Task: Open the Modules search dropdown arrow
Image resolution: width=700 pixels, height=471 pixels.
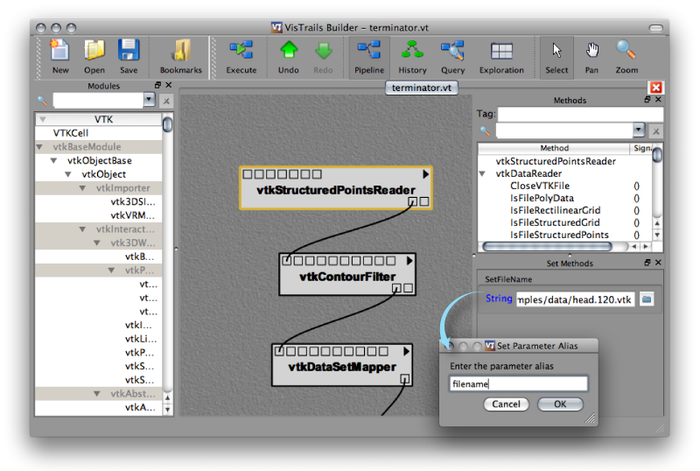Action: 149,100
